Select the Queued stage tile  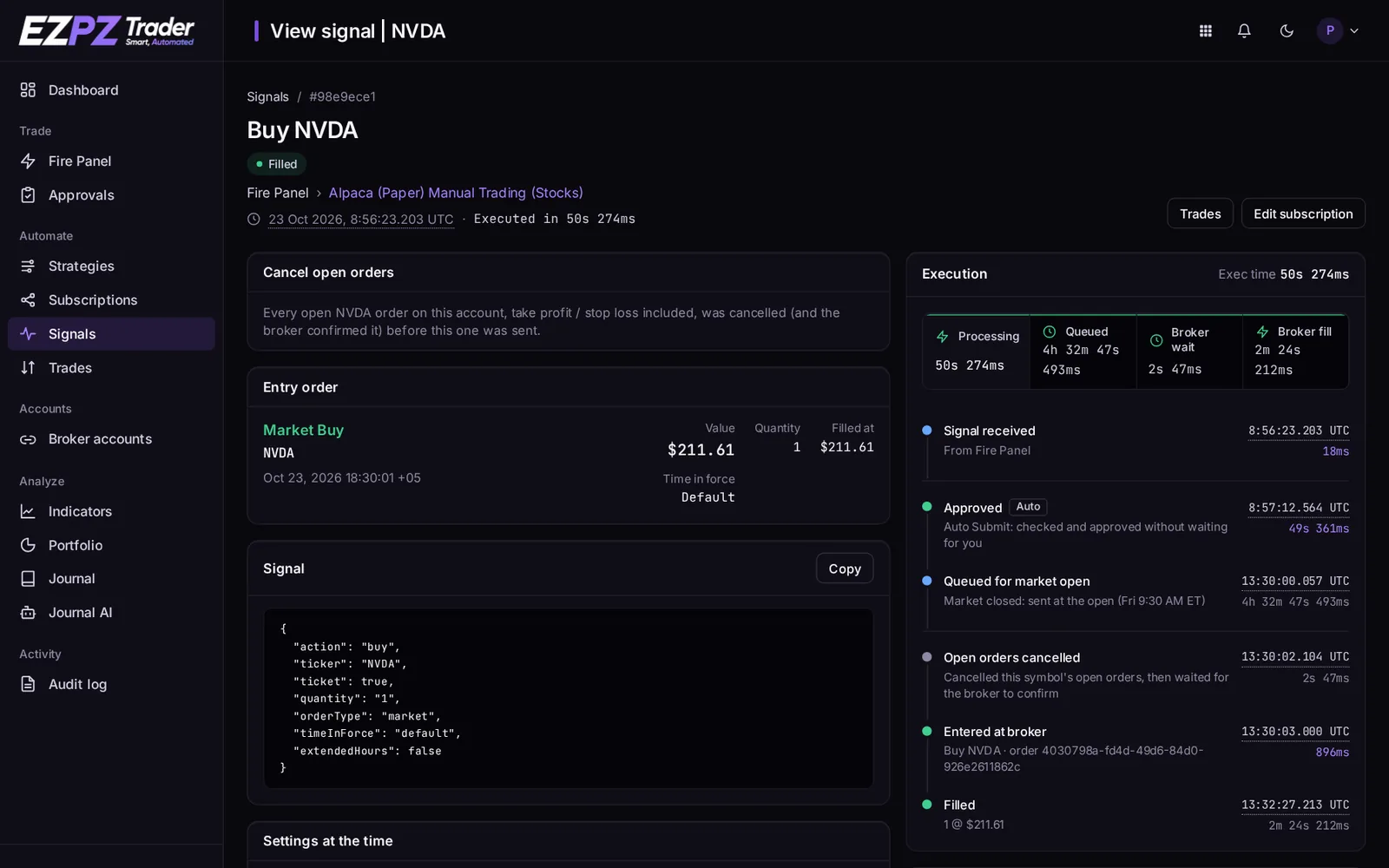click(1083, 352)
